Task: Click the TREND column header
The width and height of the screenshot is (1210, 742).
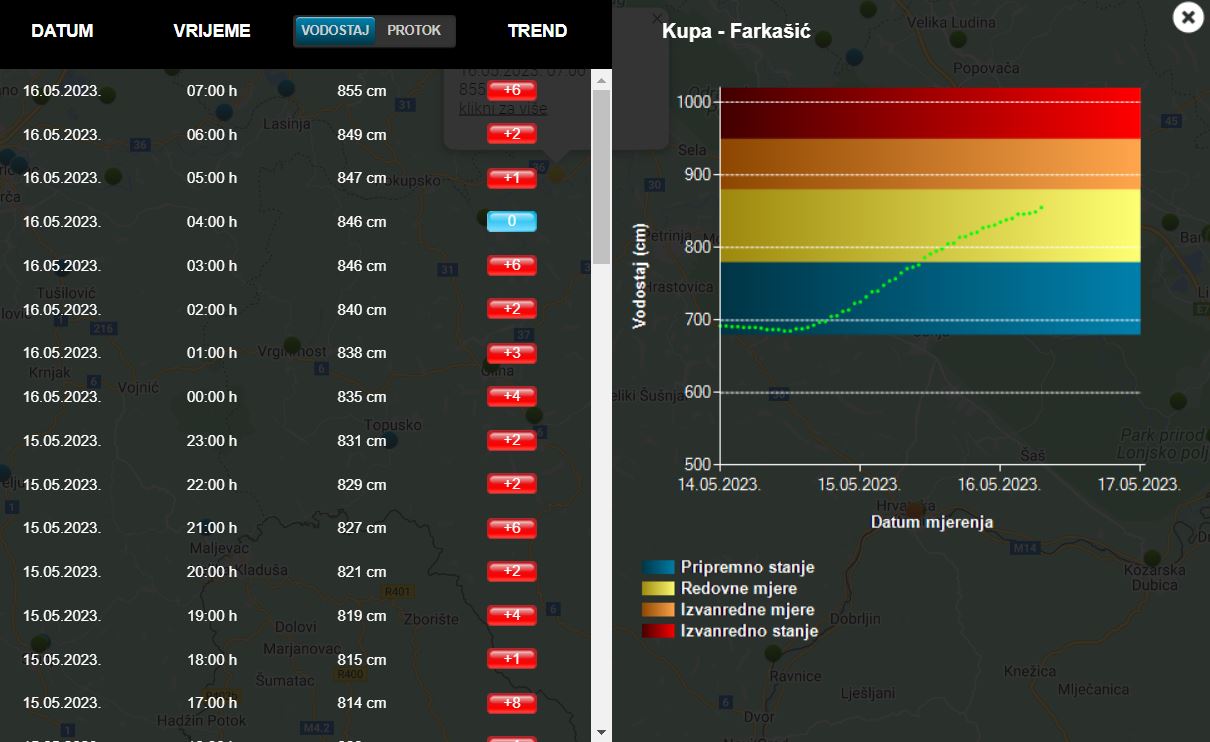Action: [537, 31]
